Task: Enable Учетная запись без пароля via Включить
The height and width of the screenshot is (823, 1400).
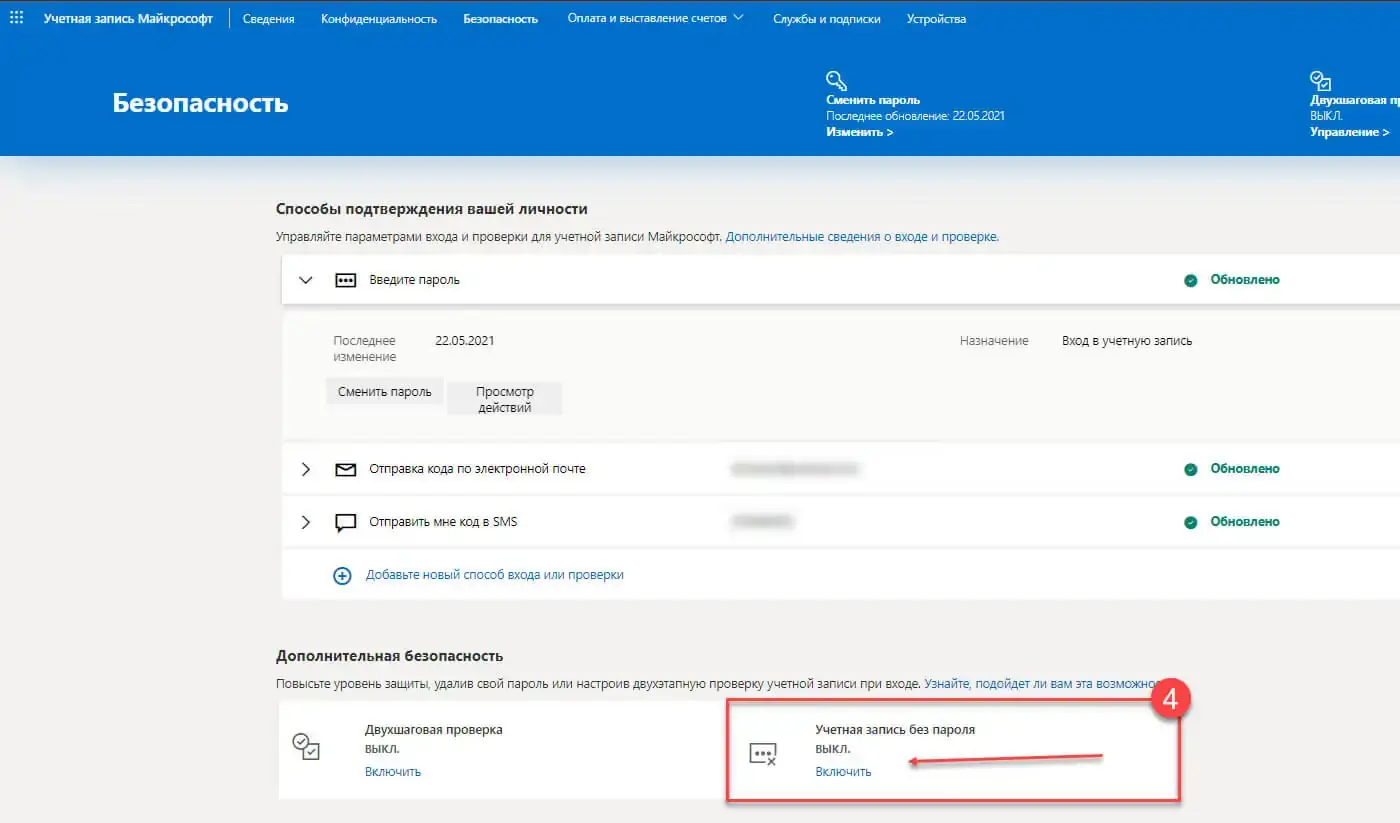Action: pyautogui.click(x=843, y=771)
